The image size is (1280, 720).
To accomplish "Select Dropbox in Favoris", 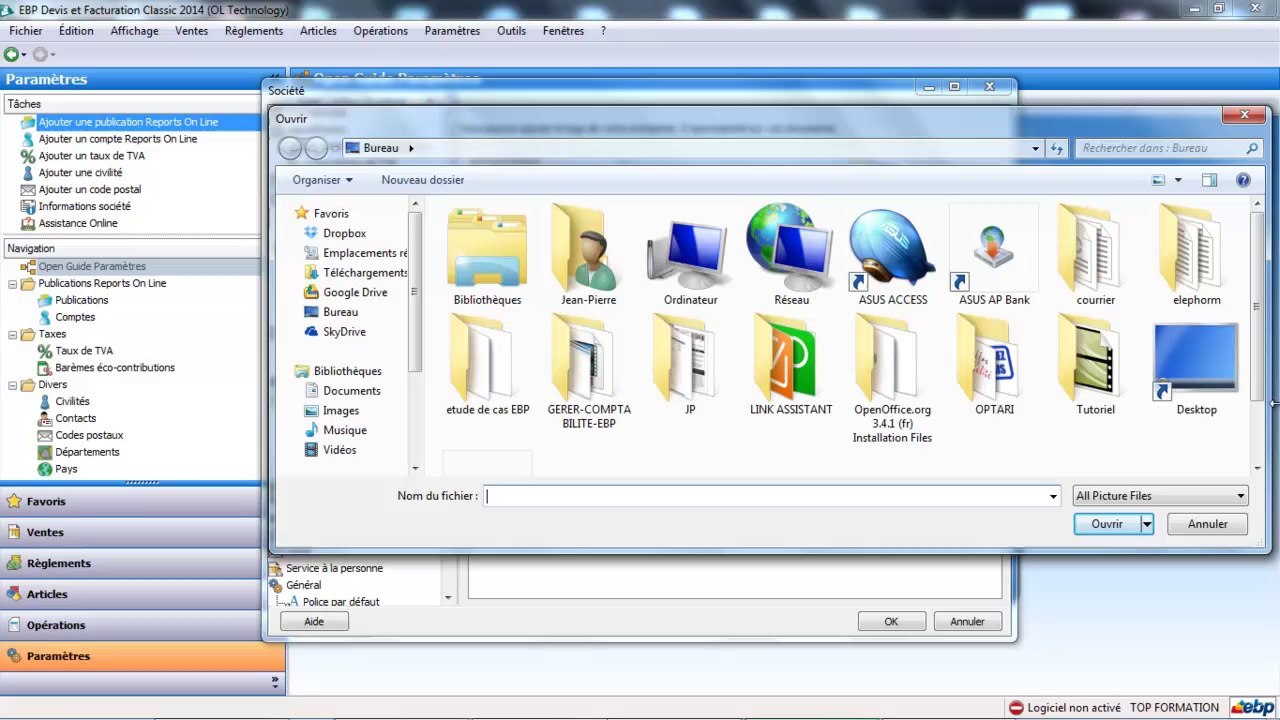I will click(344, 233).
